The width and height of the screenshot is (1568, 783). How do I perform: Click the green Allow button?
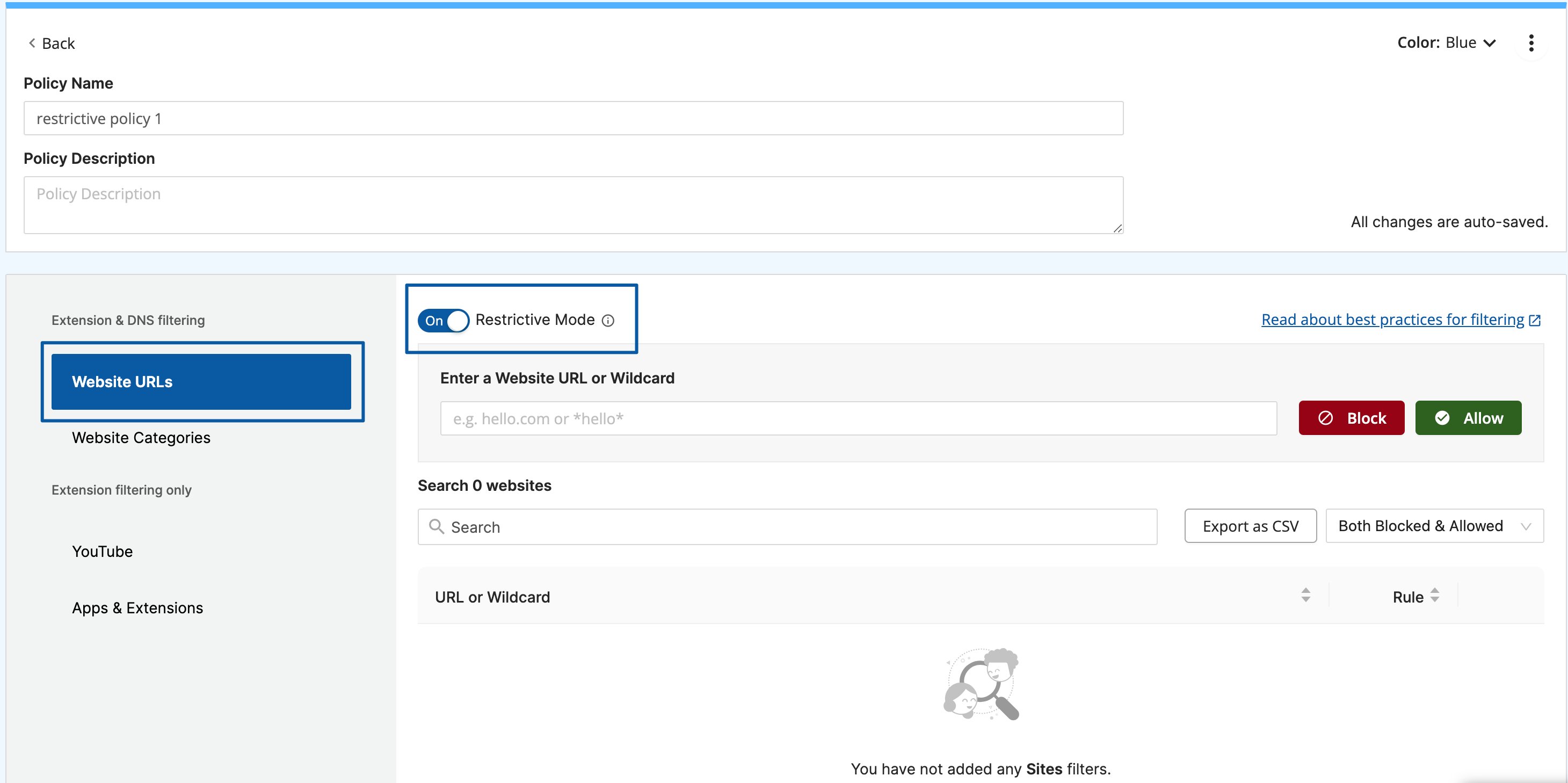tap(1468, 418)
